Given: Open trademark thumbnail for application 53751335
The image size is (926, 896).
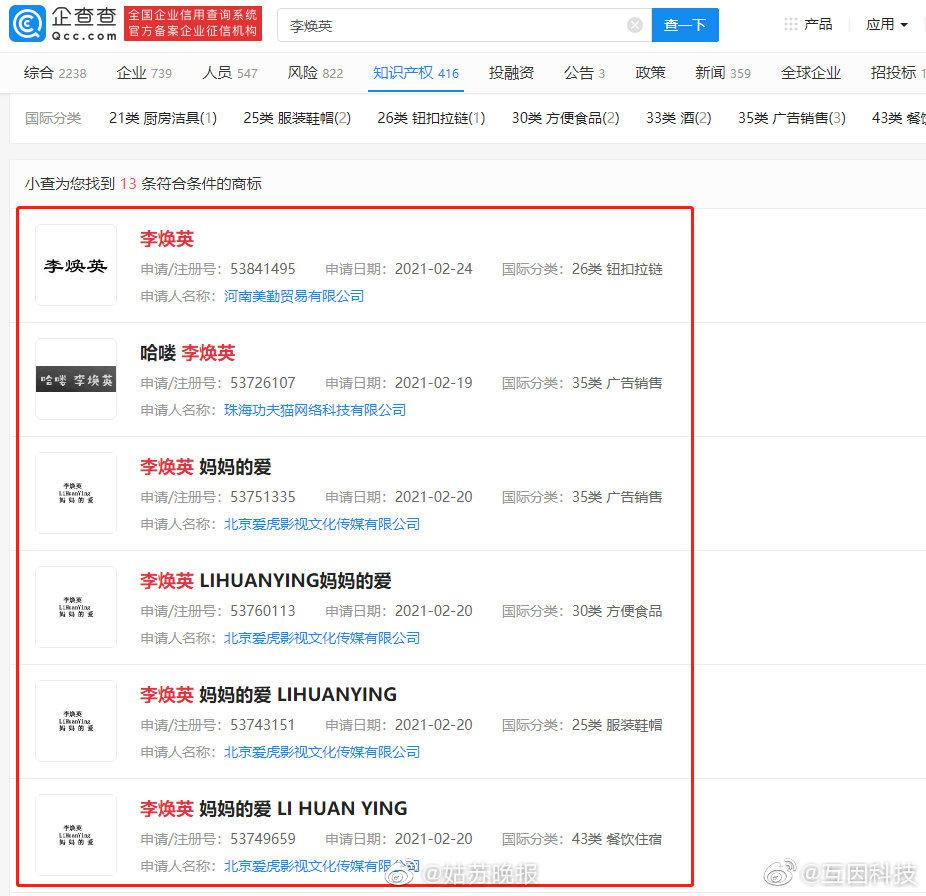Looking at the screenshot, I should click(x=76, y=493).
